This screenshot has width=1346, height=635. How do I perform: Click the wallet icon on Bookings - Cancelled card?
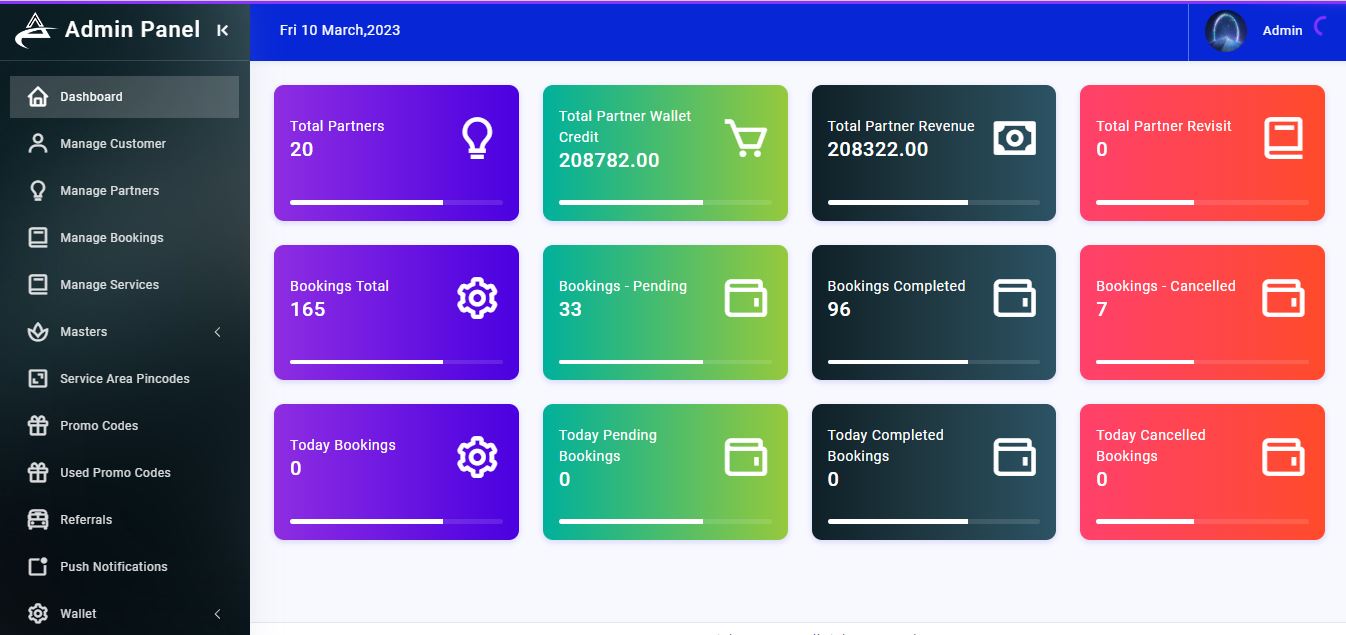[x=1283, y=298]
